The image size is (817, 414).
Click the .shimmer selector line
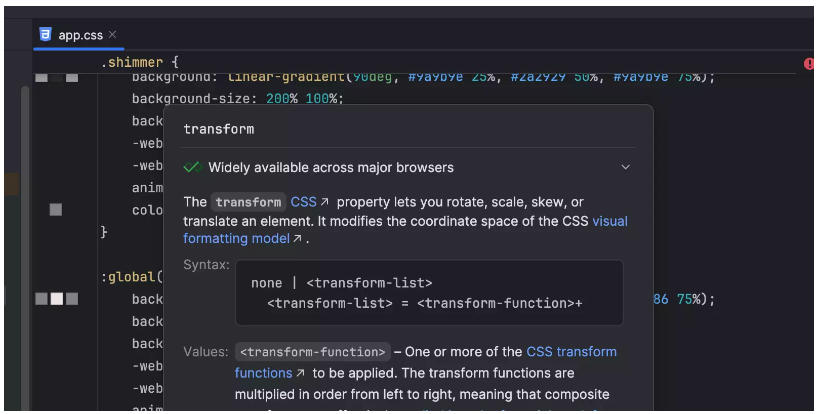(x=140, y=62)
